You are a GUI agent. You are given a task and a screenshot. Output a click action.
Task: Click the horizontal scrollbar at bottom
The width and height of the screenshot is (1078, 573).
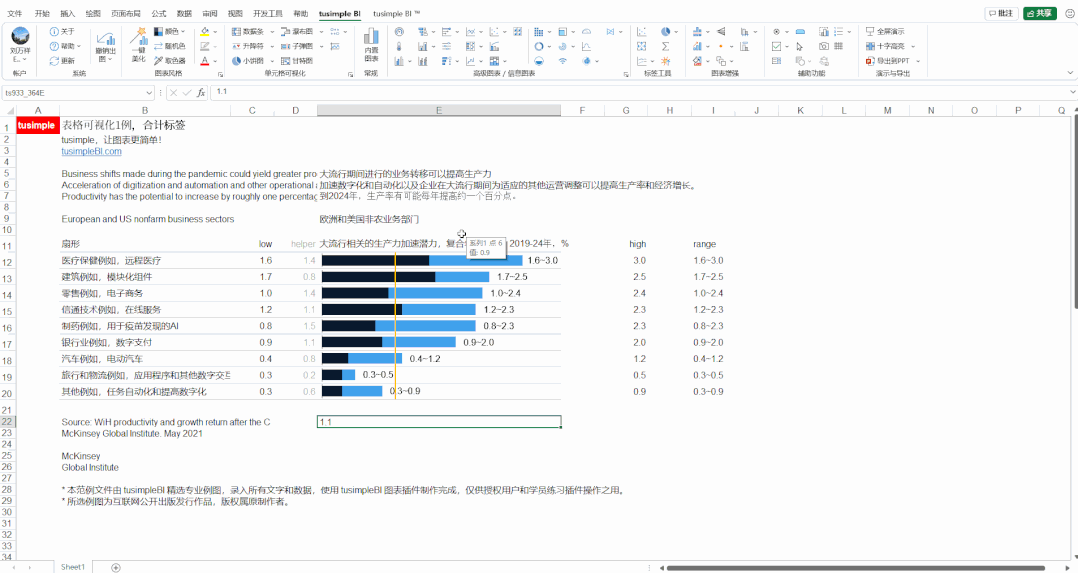pos(855,568)
